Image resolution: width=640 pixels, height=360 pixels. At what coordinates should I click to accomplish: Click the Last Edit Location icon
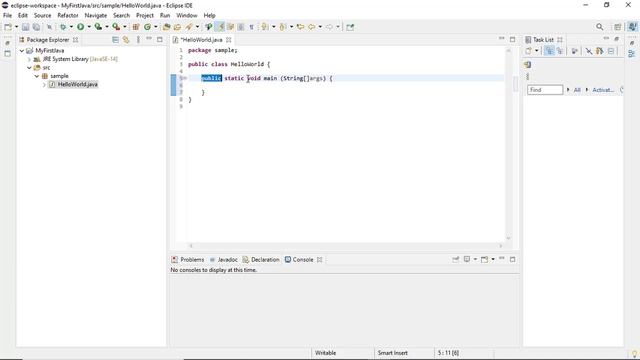300,27
